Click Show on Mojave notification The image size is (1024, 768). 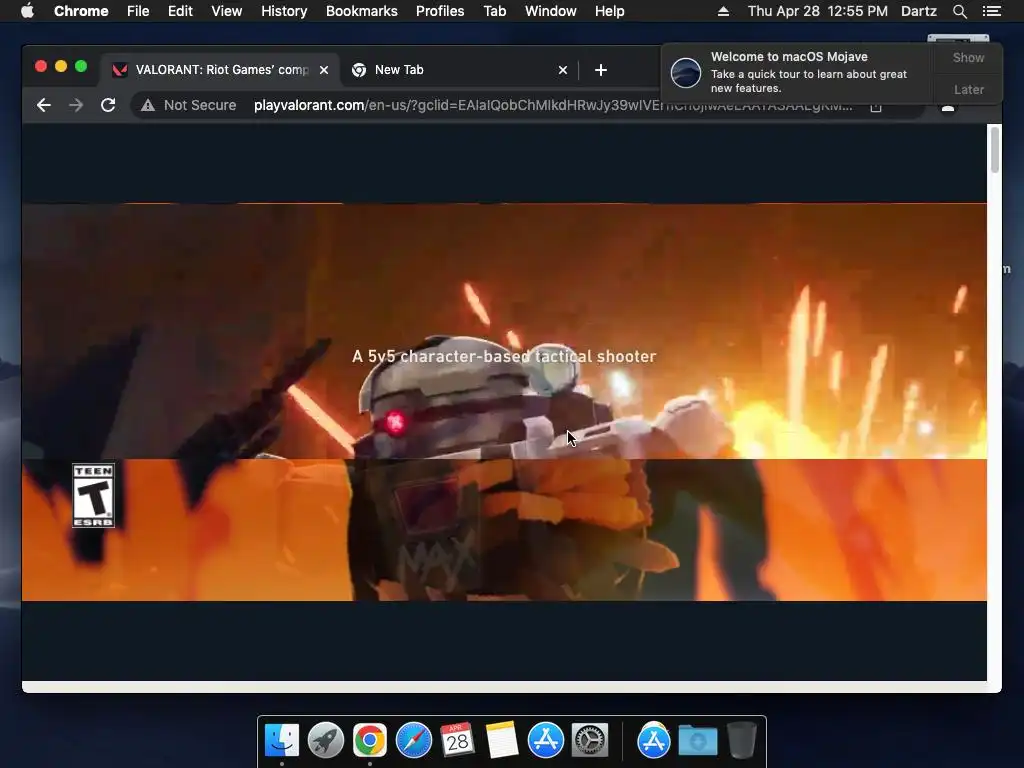tap(968, 57)
